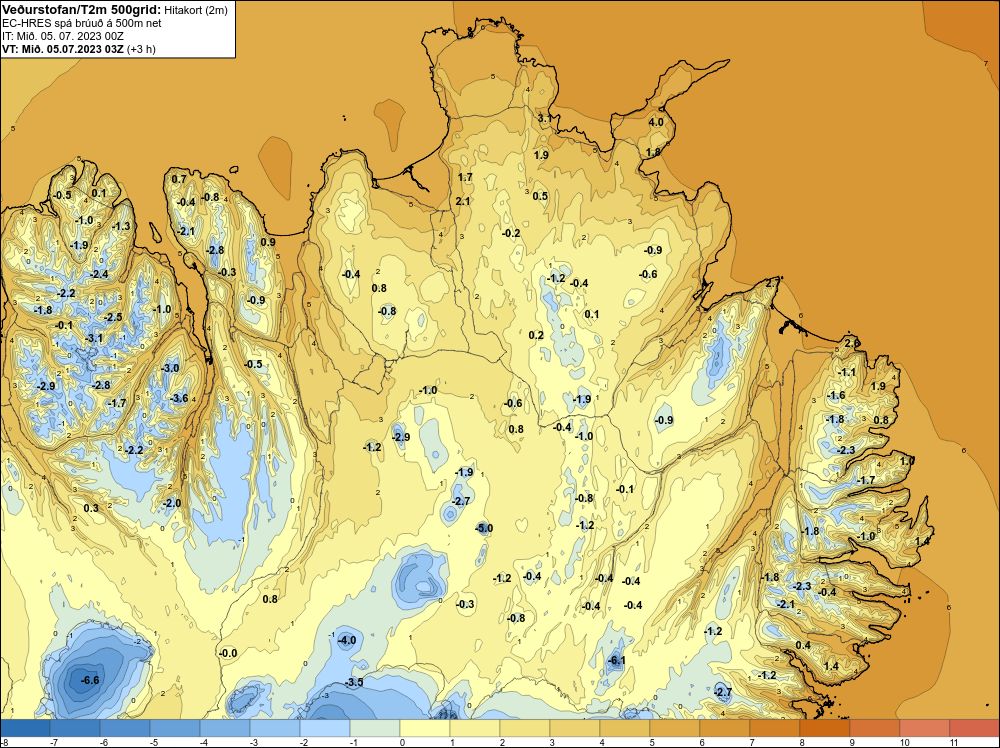Select the -6.1 temperature value

click(616, 661)
